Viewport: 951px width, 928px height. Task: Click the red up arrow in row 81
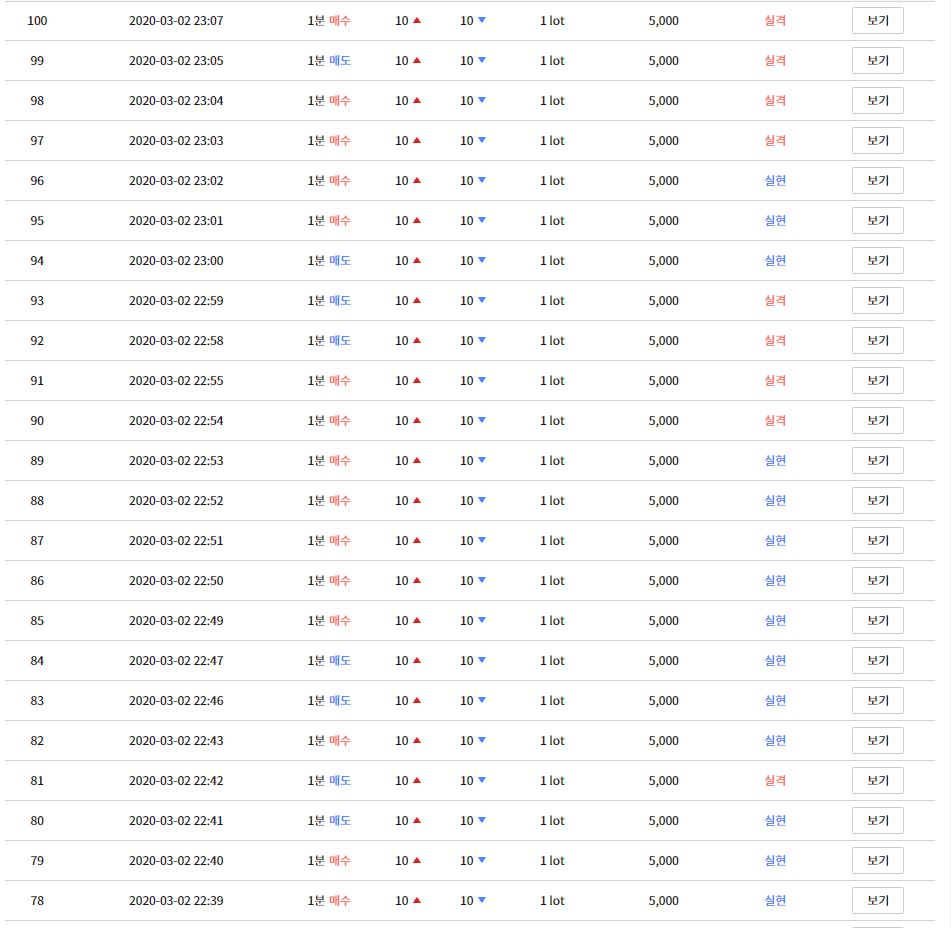point(417,781)
